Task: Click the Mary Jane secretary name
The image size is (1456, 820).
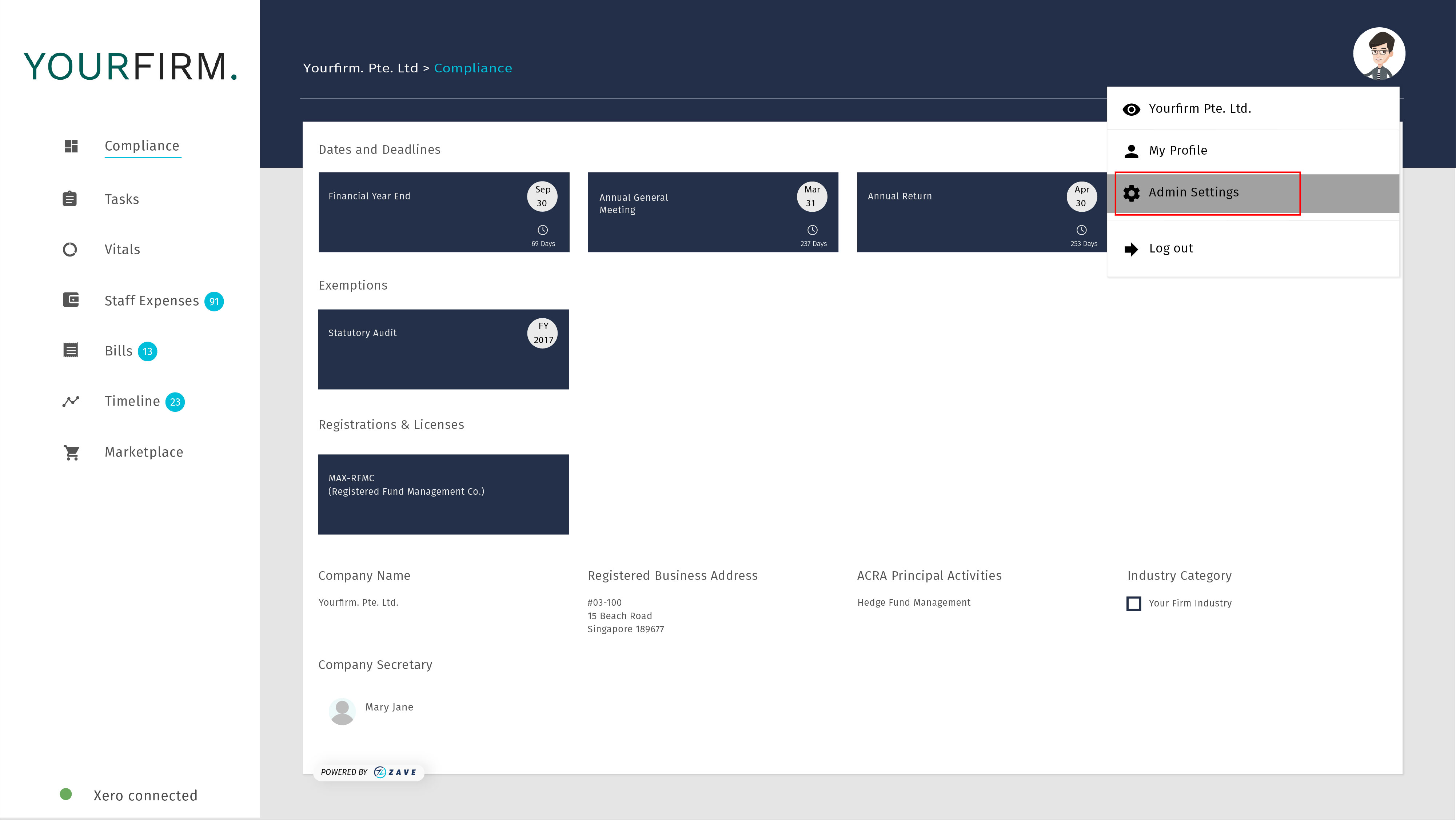Action: [x=389, y=707]
